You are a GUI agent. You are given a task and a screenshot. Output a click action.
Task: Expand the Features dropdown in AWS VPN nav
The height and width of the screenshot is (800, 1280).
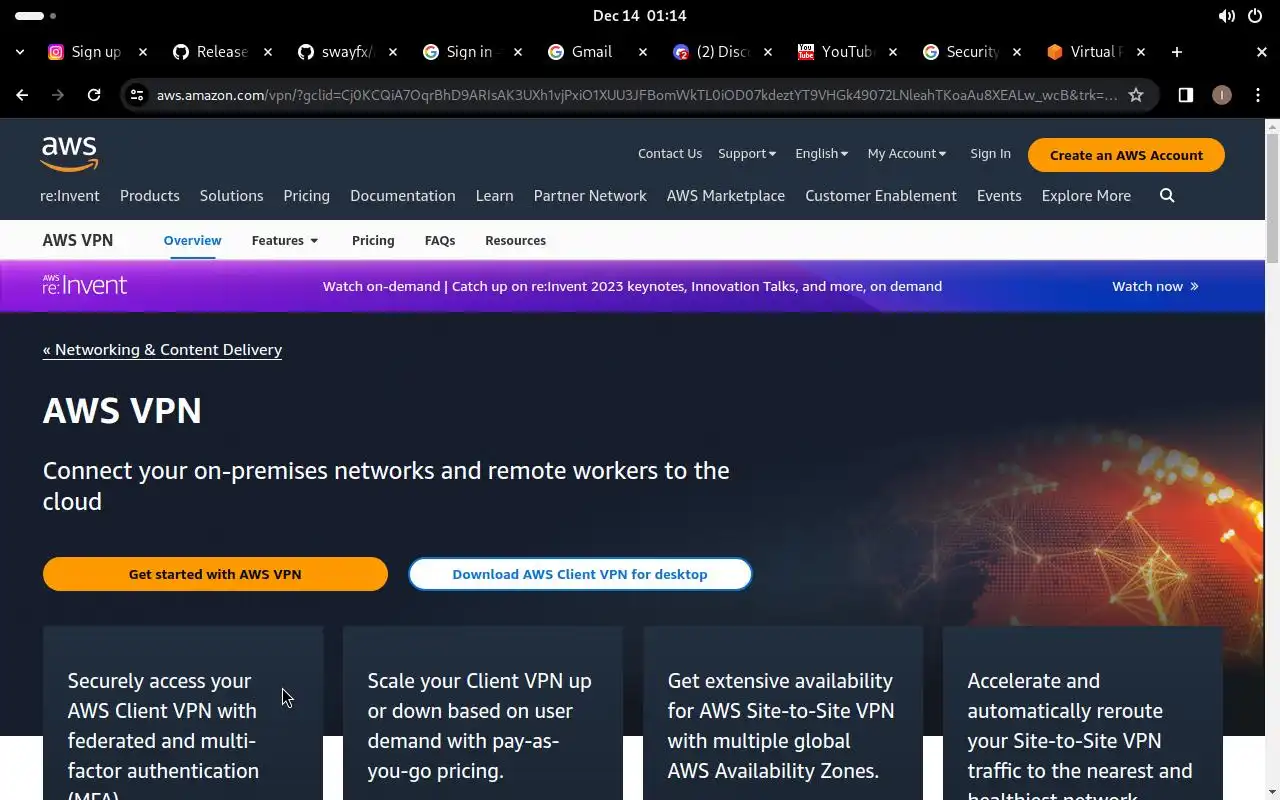[x=285, y=241]
